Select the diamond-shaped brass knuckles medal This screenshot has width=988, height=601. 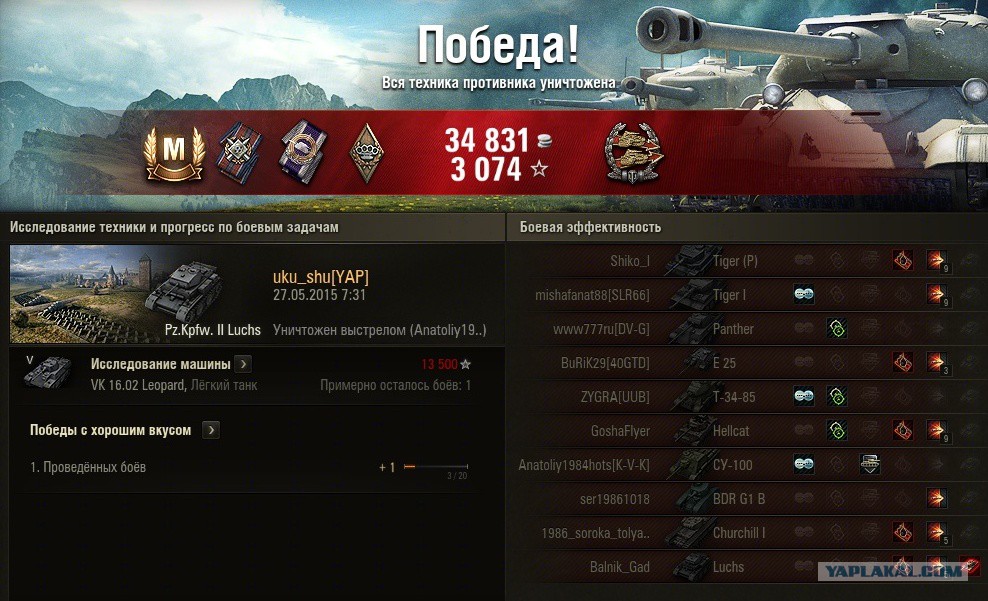pyautogui.click(x=367, y=153)
